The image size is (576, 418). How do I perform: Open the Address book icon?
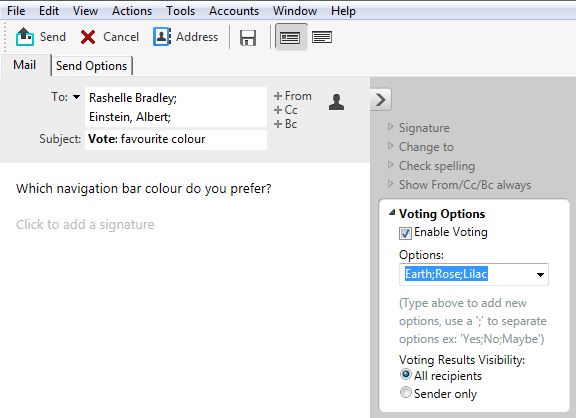coord(162,37)
